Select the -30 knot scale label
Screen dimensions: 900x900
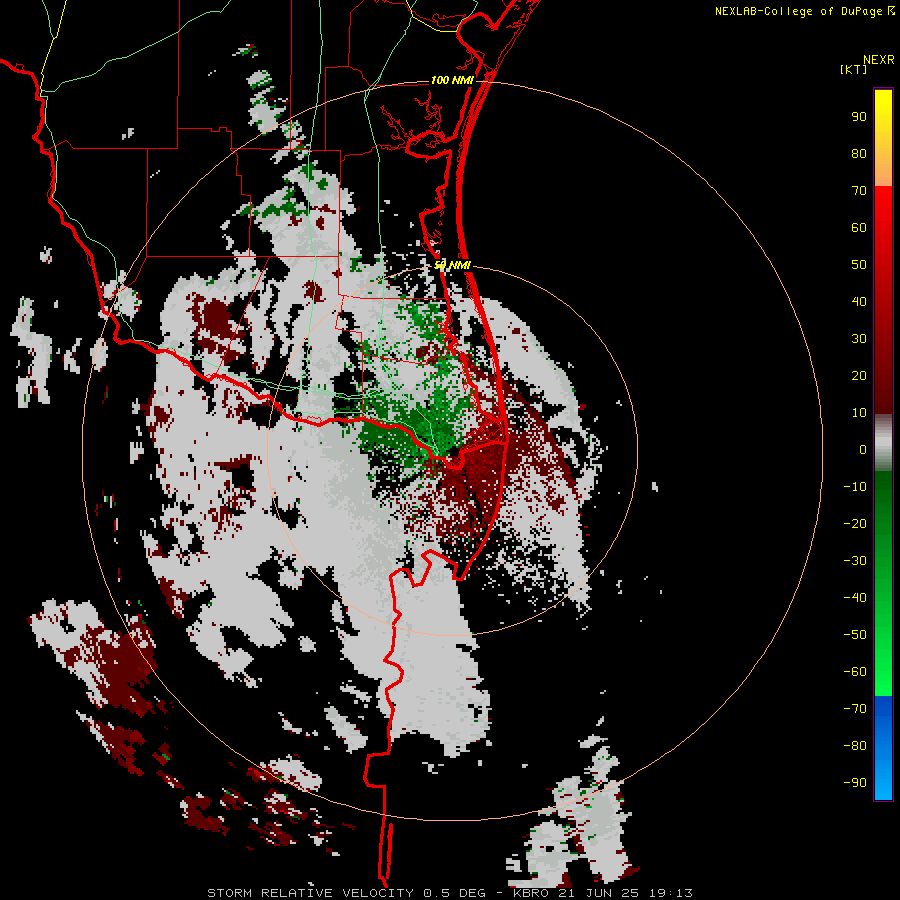point(855,561)
